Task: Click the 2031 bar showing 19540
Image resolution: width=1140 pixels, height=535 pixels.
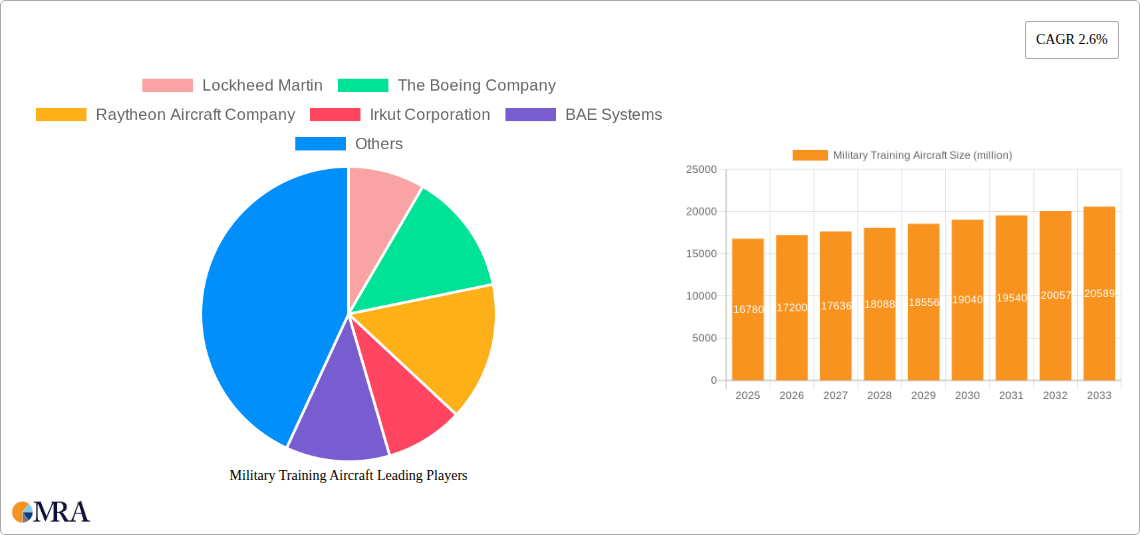Action: point(1011,298)
